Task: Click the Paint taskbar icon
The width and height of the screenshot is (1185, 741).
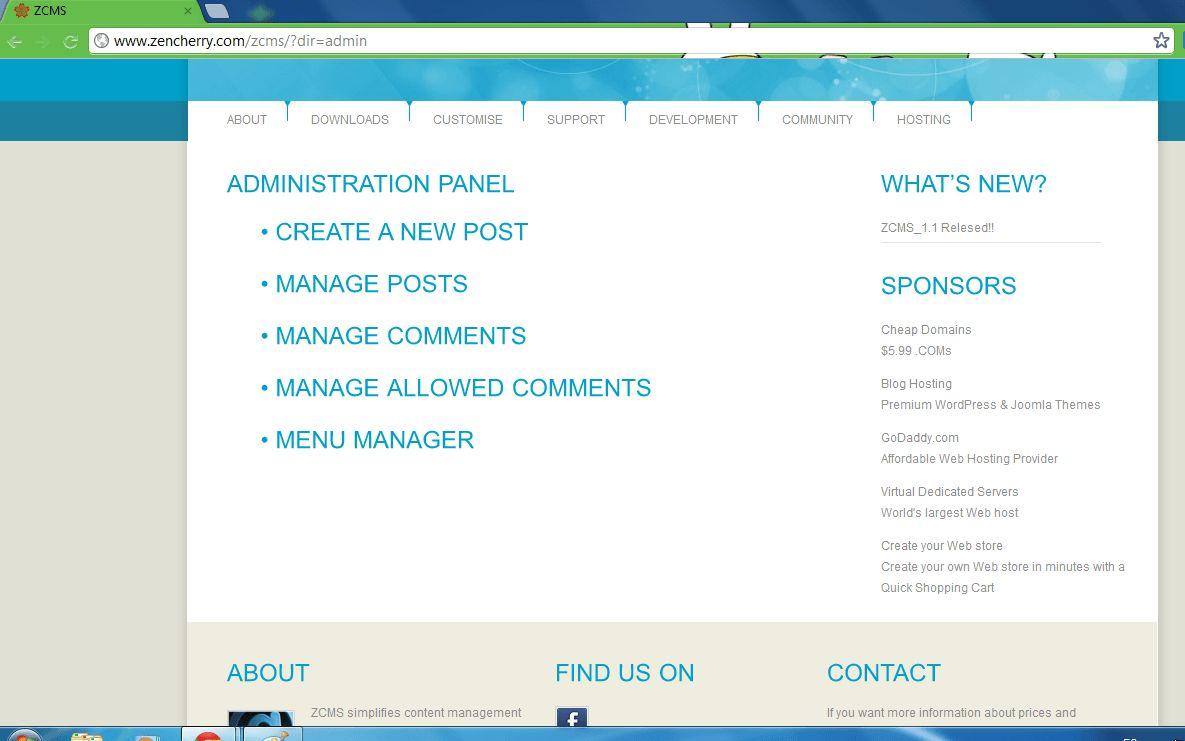Action: [273, 735]
